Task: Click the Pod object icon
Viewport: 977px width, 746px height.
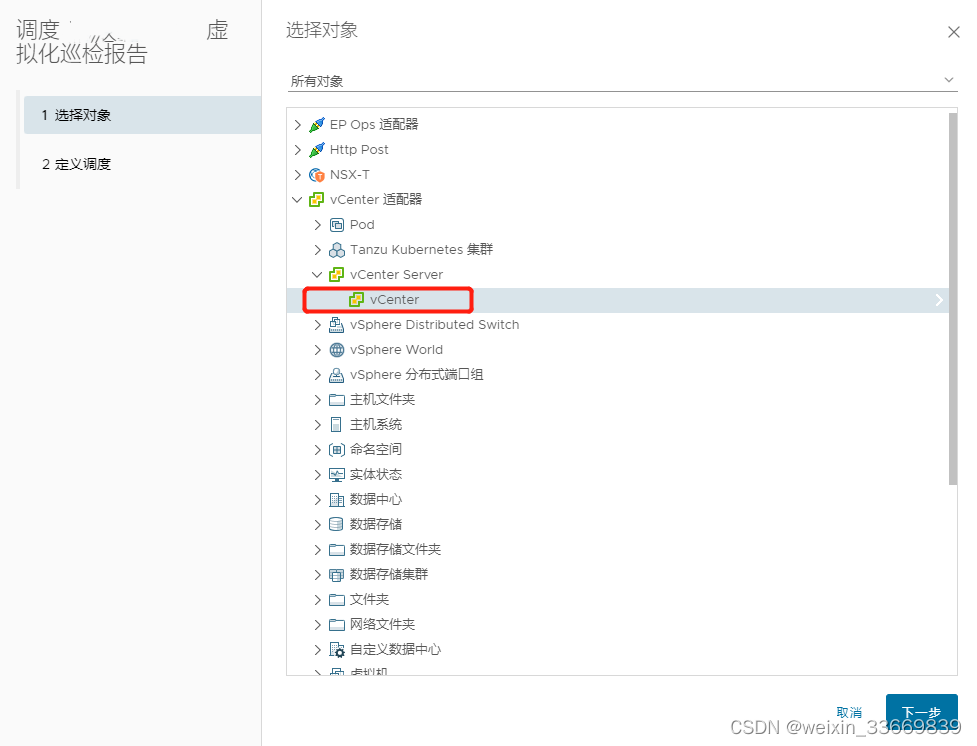Action: click(336, 224)
